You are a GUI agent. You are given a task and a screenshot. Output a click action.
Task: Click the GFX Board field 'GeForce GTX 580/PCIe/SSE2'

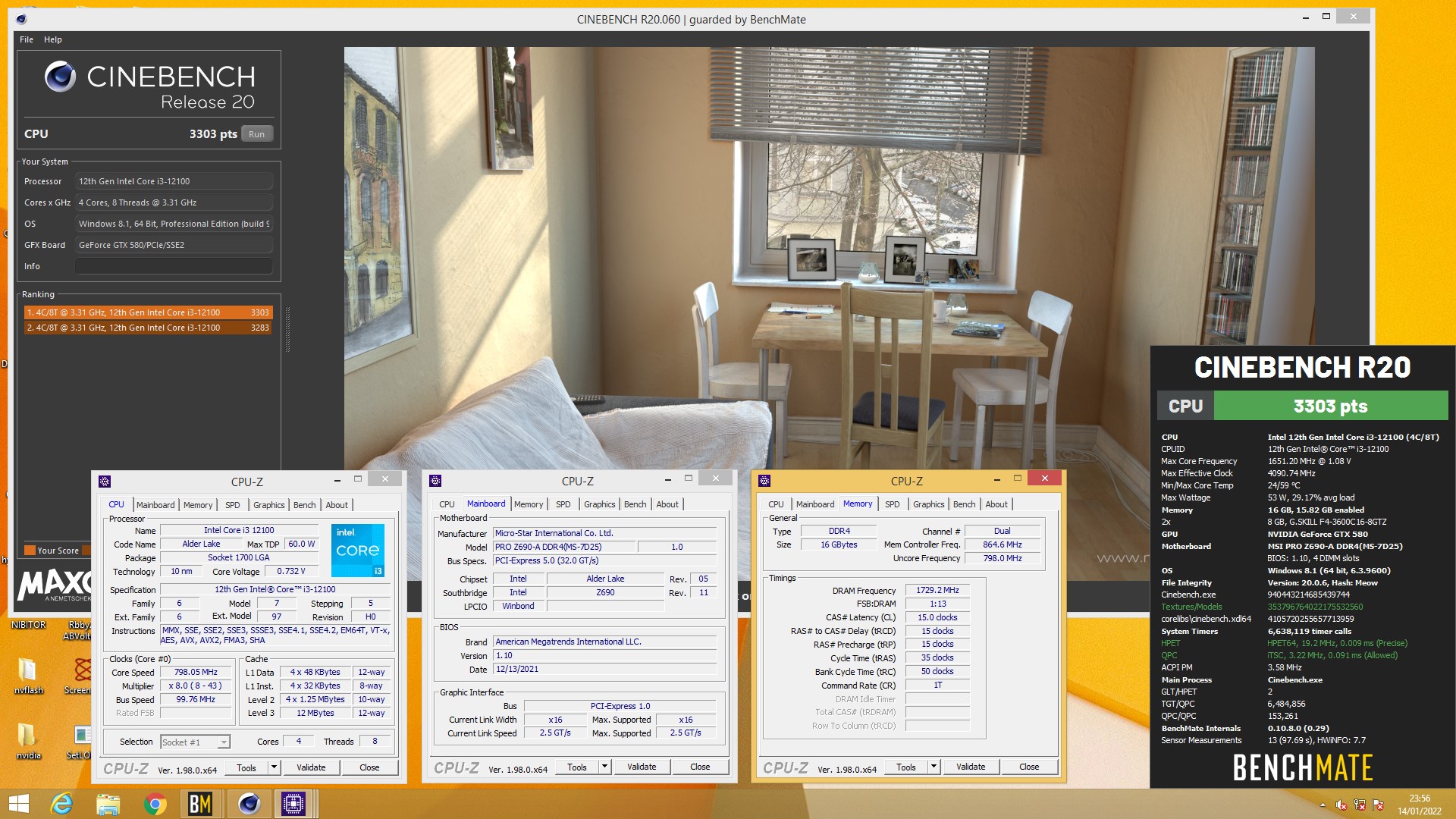[174, 245]
